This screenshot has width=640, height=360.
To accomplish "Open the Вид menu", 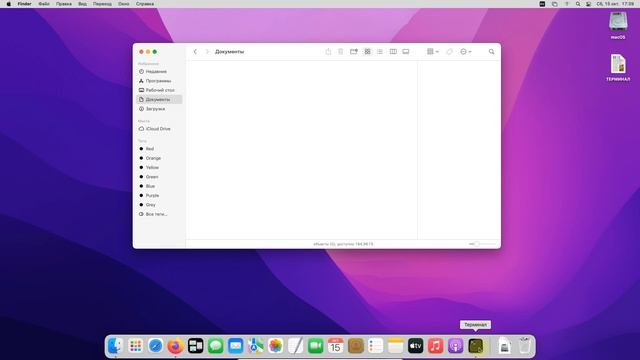I will point(82,4).
